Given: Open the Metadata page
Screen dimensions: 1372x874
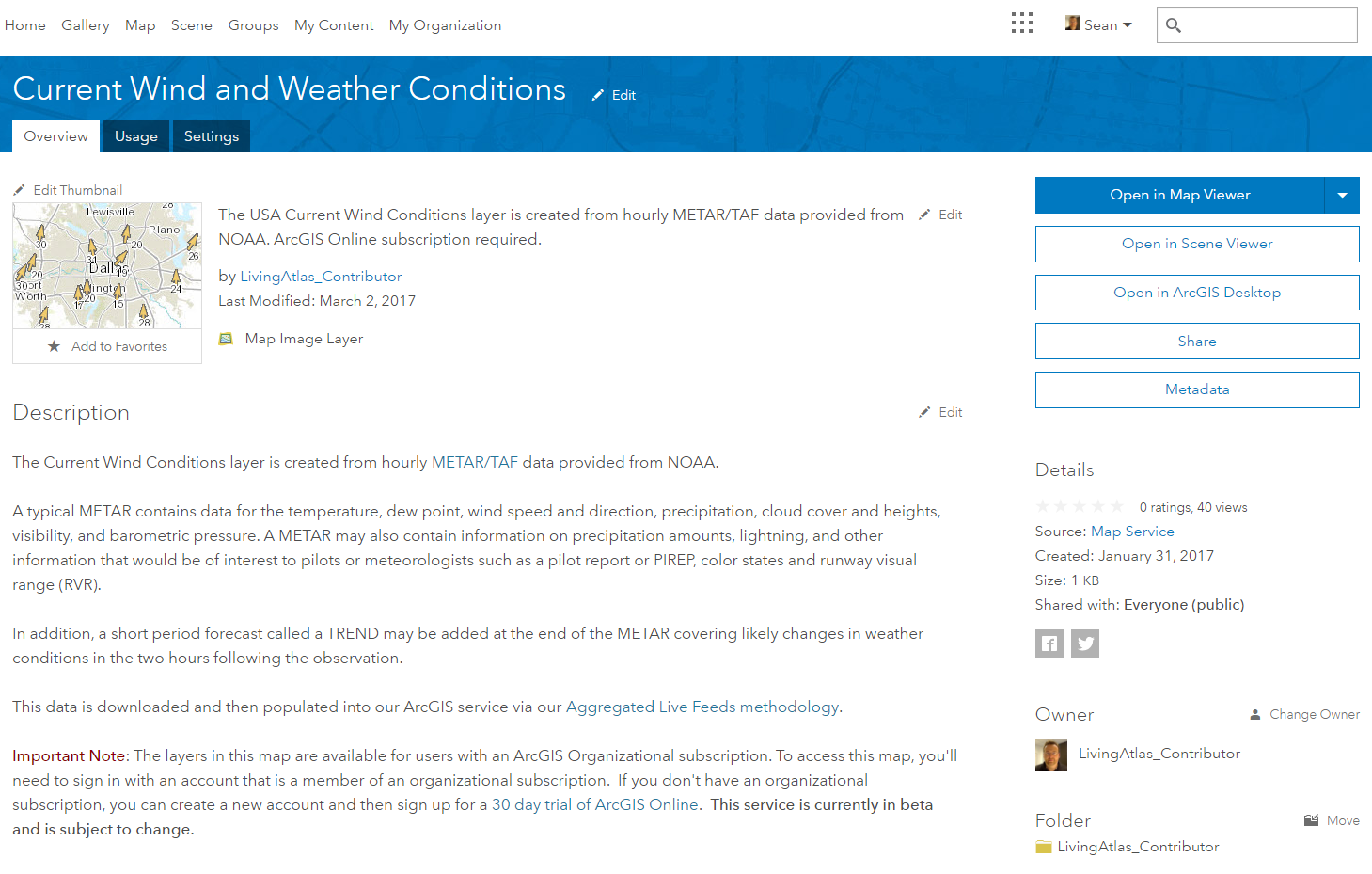Looking at the screenshot, I should pos(1196,389).
